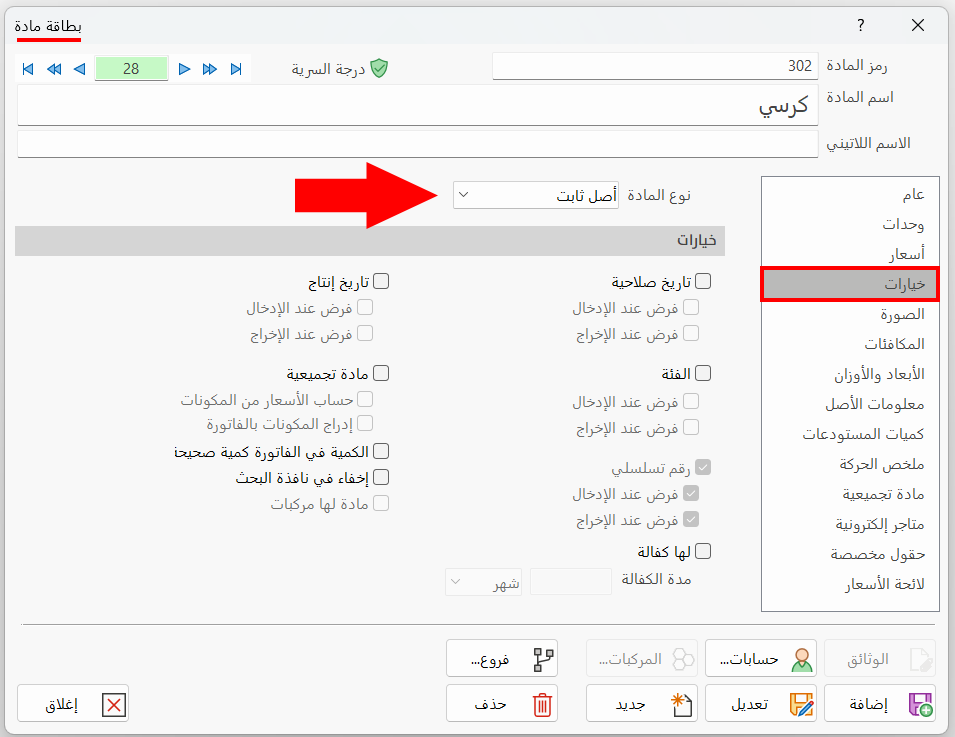Click the item code field showing 302
The width and height of the screenshot is (955, 737).
(x=655, y=66)
